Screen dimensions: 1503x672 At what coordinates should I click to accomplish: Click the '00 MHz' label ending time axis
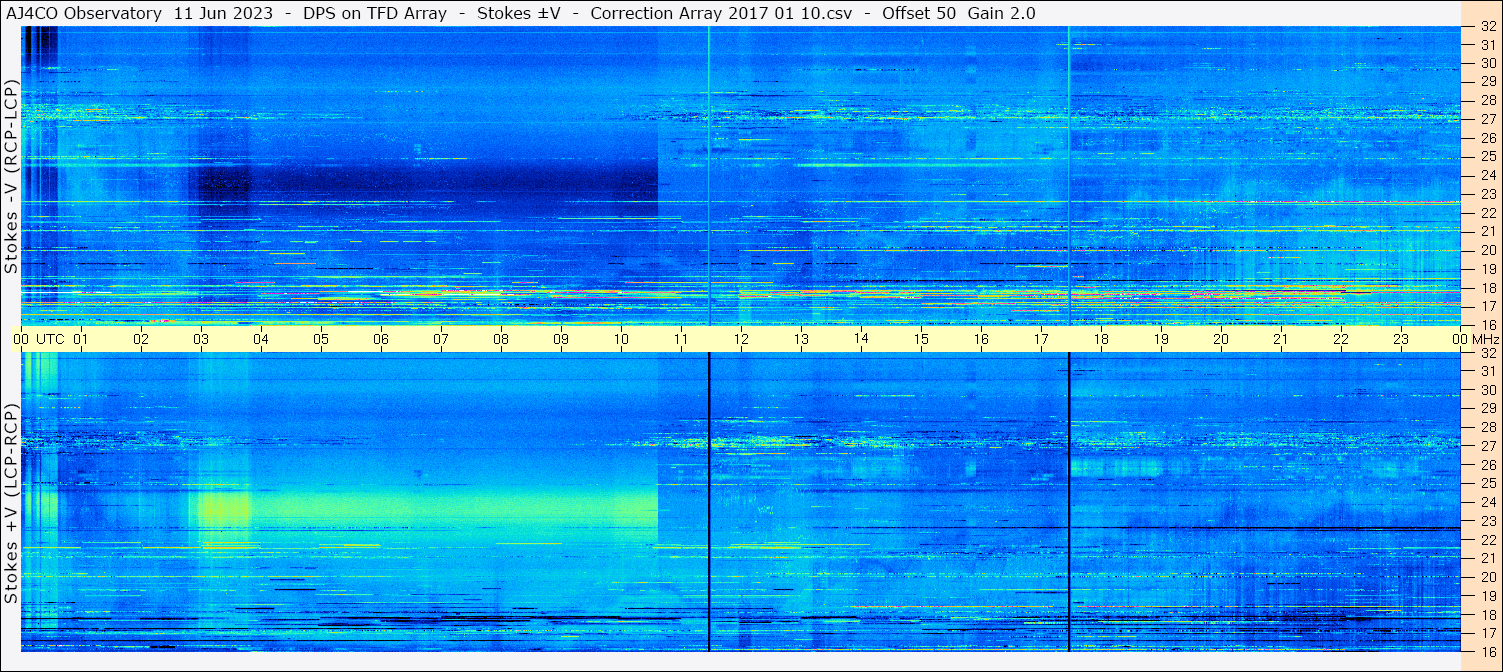click(1475, 339)
